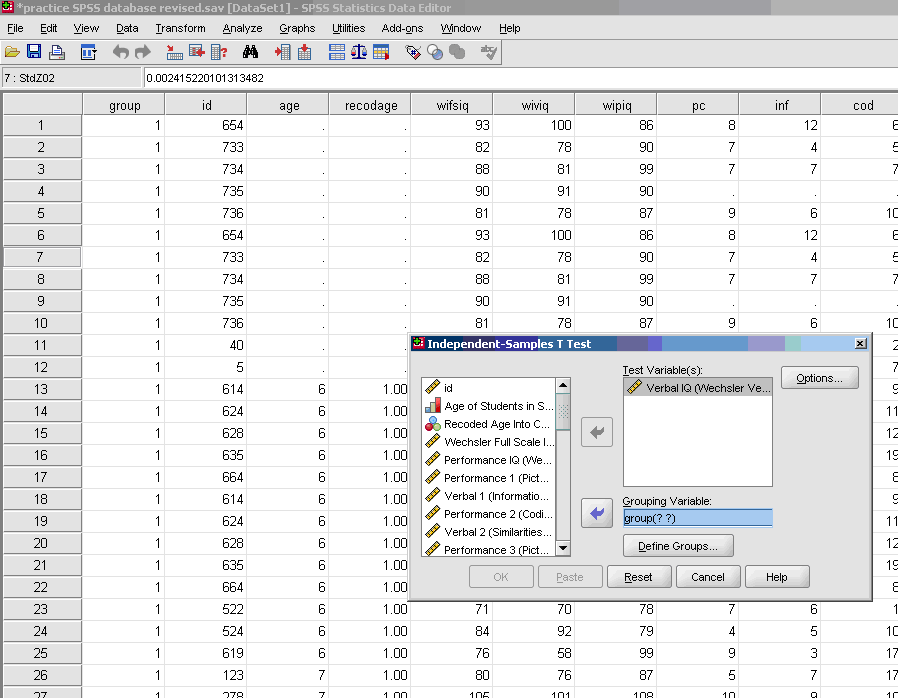Click the Grouping Variable field showing group(? ?)
This screenshot has height=698, width=898.
tap(697, 518)
